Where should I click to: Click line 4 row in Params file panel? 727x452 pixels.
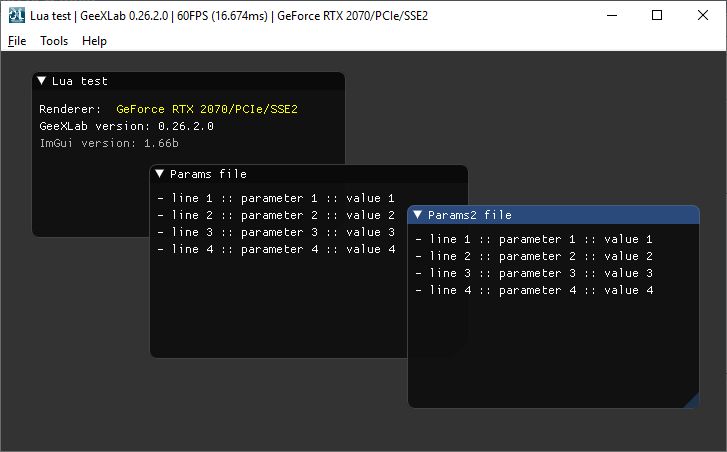coord(276,249)
